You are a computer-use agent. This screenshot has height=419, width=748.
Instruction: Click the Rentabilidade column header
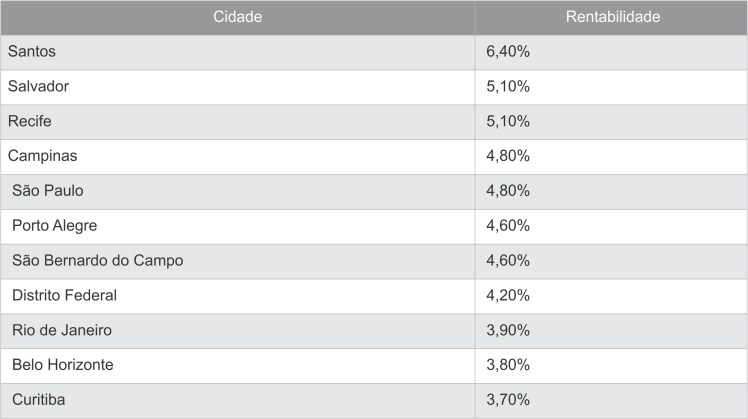[612, 18]
